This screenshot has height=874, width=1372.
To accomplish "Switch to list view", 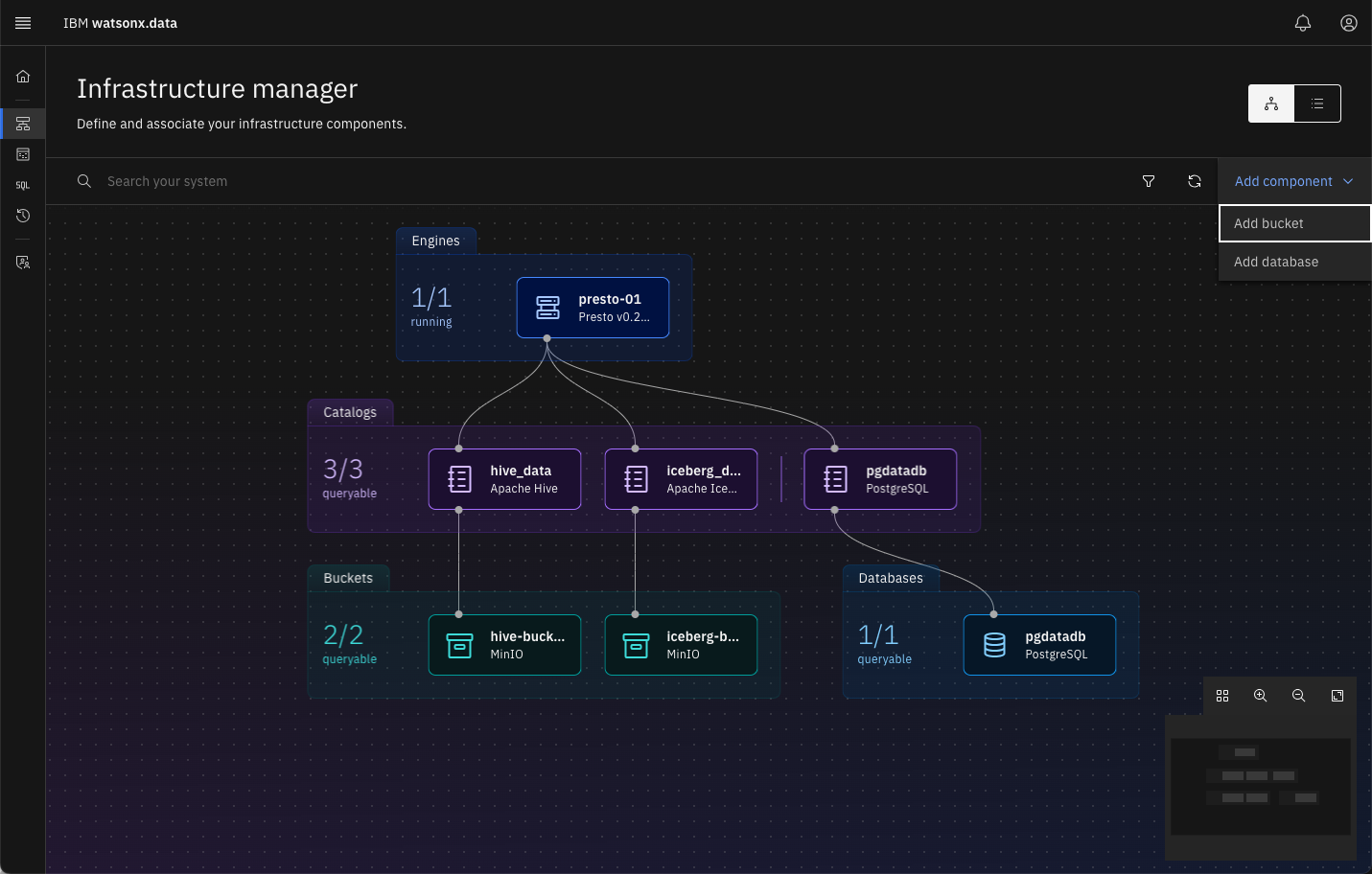I will (1317, 103).
